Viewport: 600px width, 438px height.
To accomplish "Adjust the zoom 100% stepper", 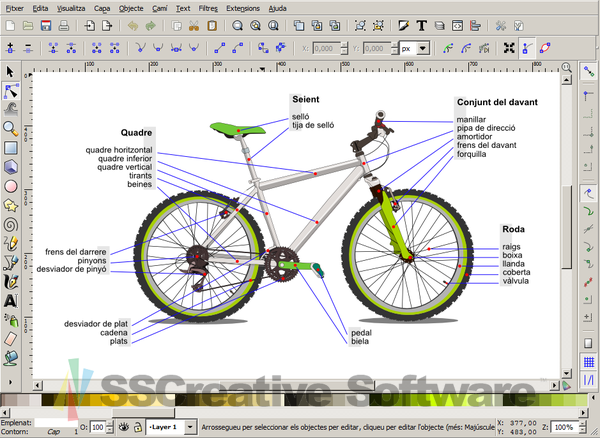I will tap(582, 427).
